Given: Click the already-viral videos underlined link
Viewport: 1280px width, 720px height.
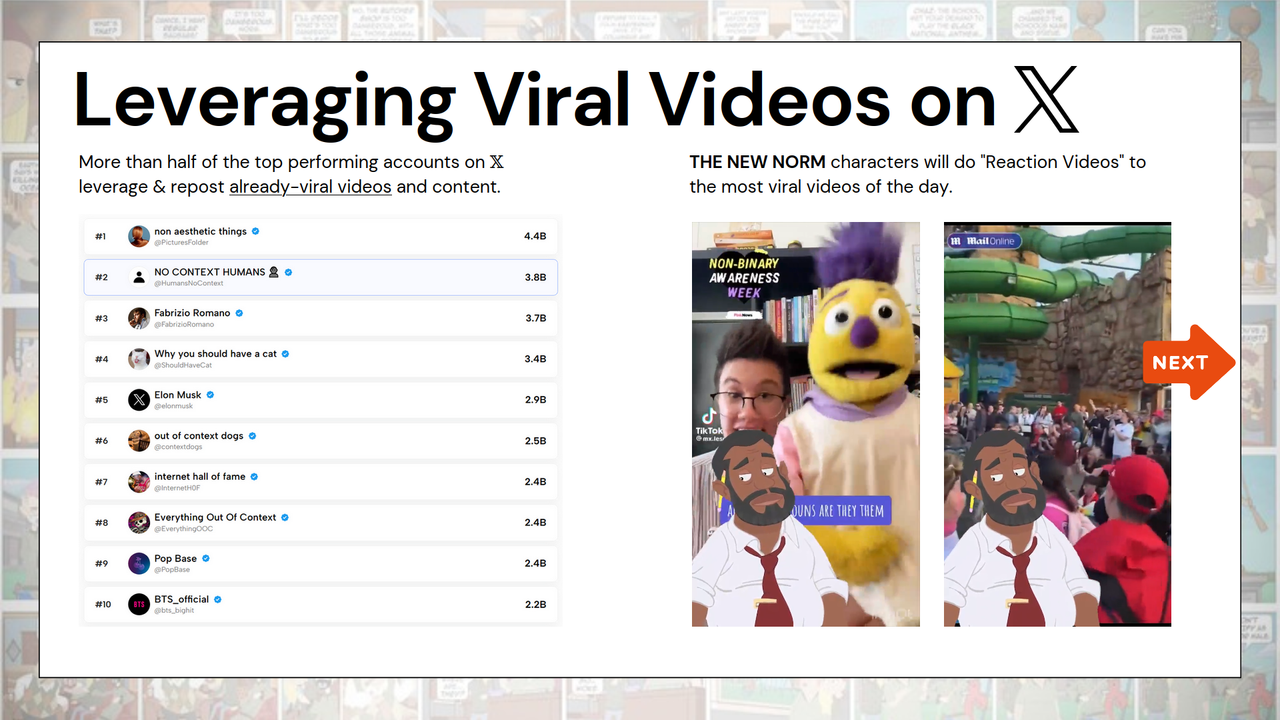Looking at the screenshot, I should (310, 187).
